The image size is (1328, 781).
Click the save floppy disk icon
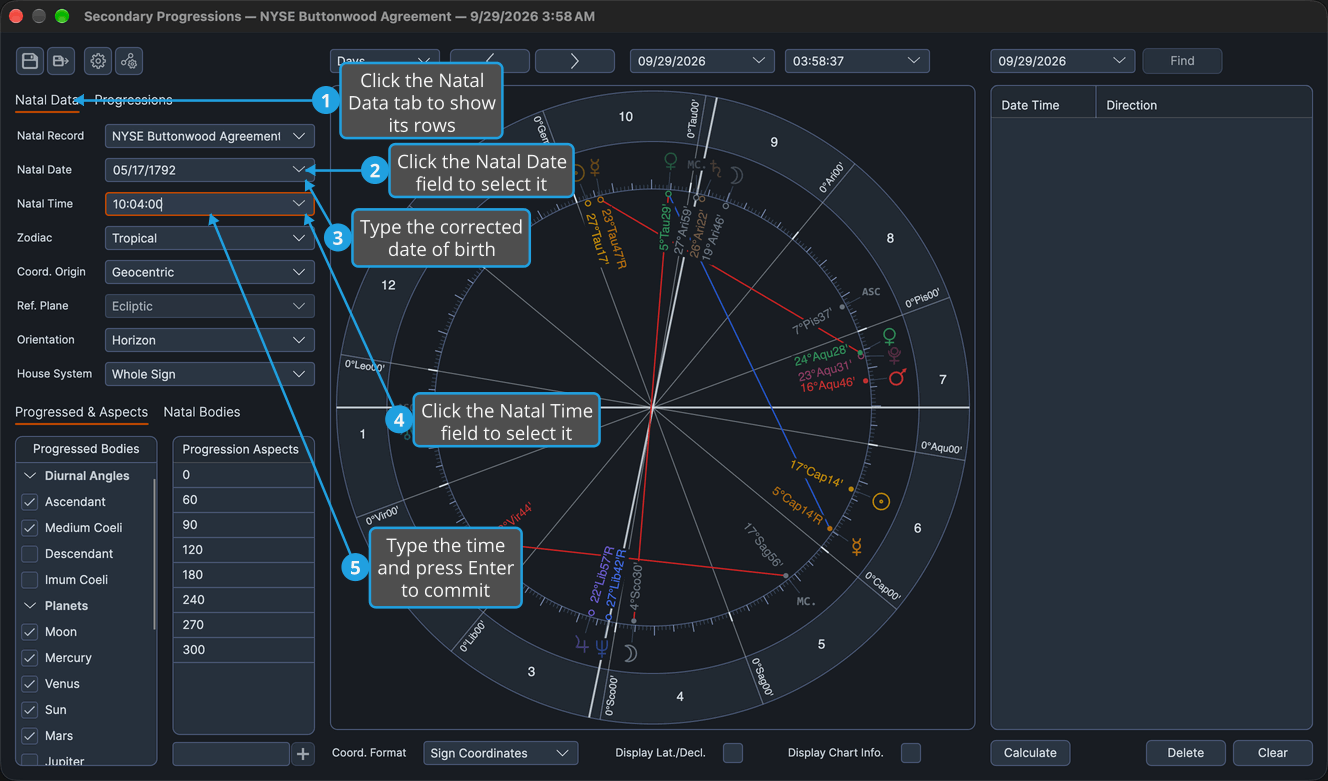(x=30, y=61)
